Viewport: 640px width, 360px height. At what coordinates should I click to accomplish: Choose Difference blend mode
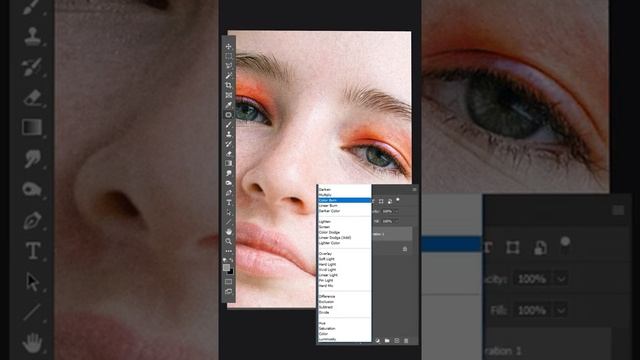coord(327,296)
